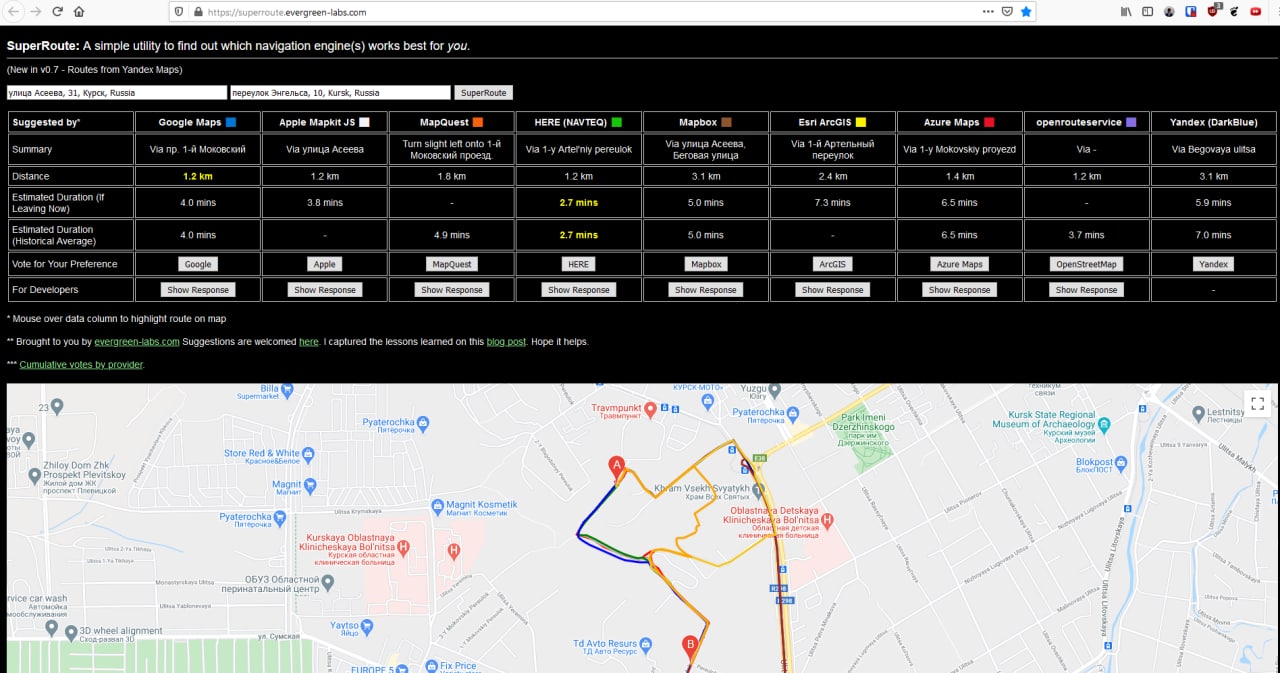Focus the origin address input field
Viewport: 1280px width, 673px height.
[116, 92]
